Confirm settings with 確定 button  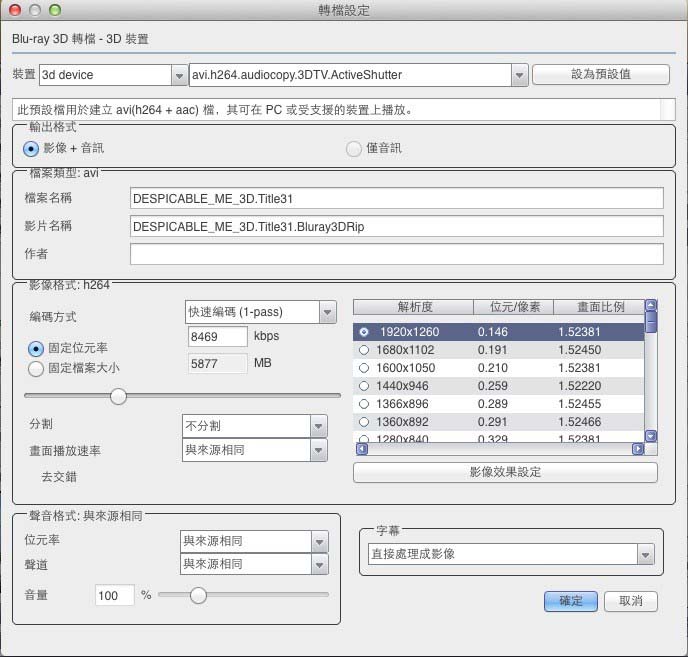[x=571, y=601]
